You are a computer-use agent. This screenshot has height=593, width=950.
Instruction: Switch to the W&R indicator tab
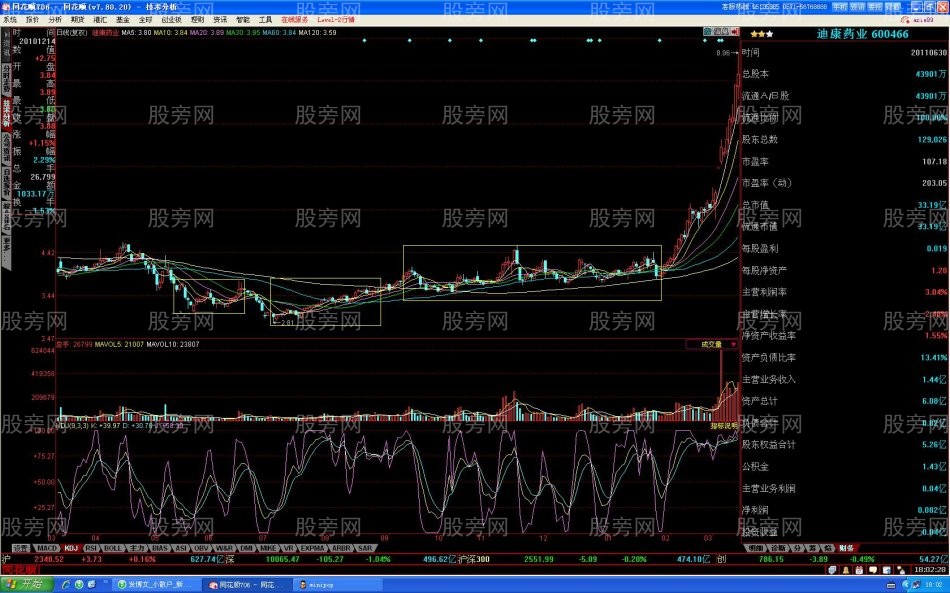224,548
